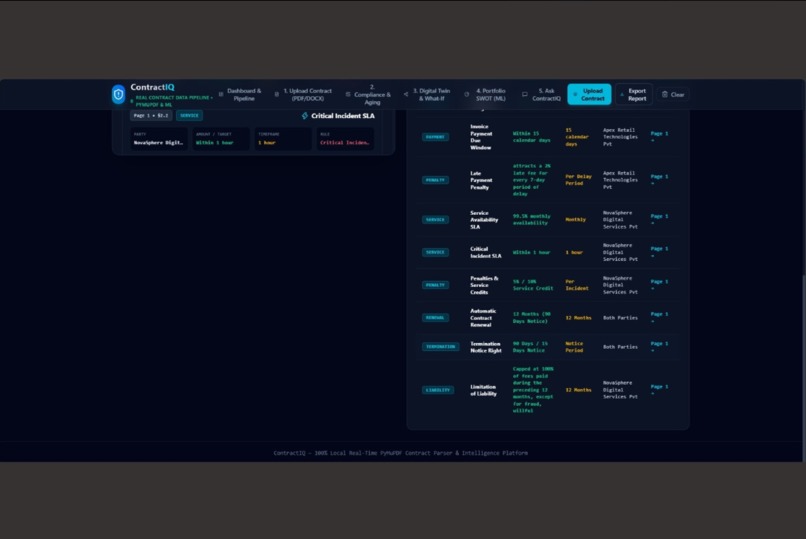The image size is (806, 539).
Task: Click 'Both Parties' in the Termination row
Action: 620,347
